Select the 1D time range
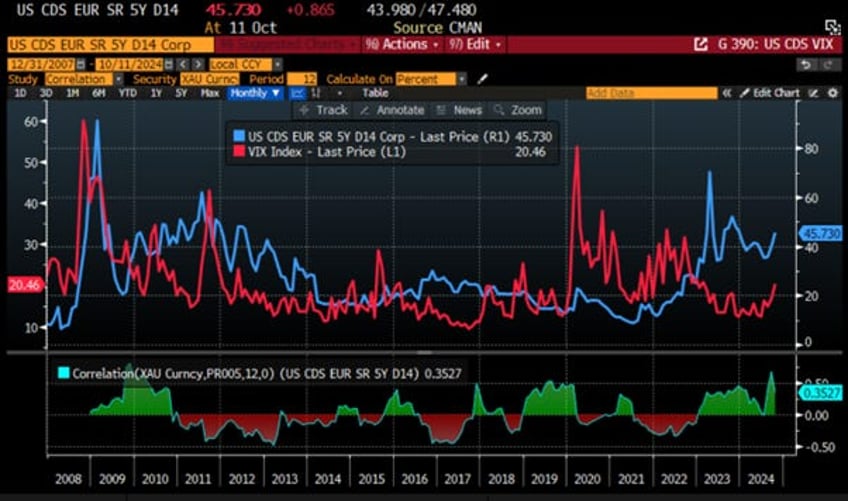Image resolution: width=848 pixels, height=501 pixels. [x=21, y=93]
